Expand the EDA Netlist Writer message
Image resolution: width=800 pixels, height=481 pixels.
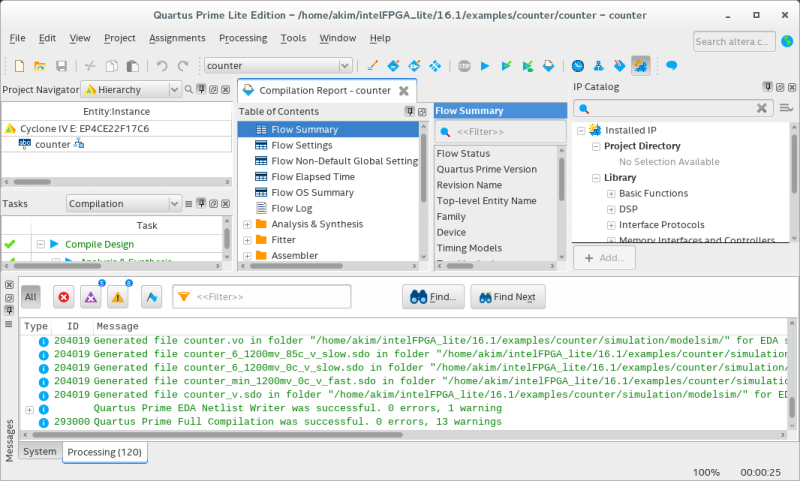30,410
